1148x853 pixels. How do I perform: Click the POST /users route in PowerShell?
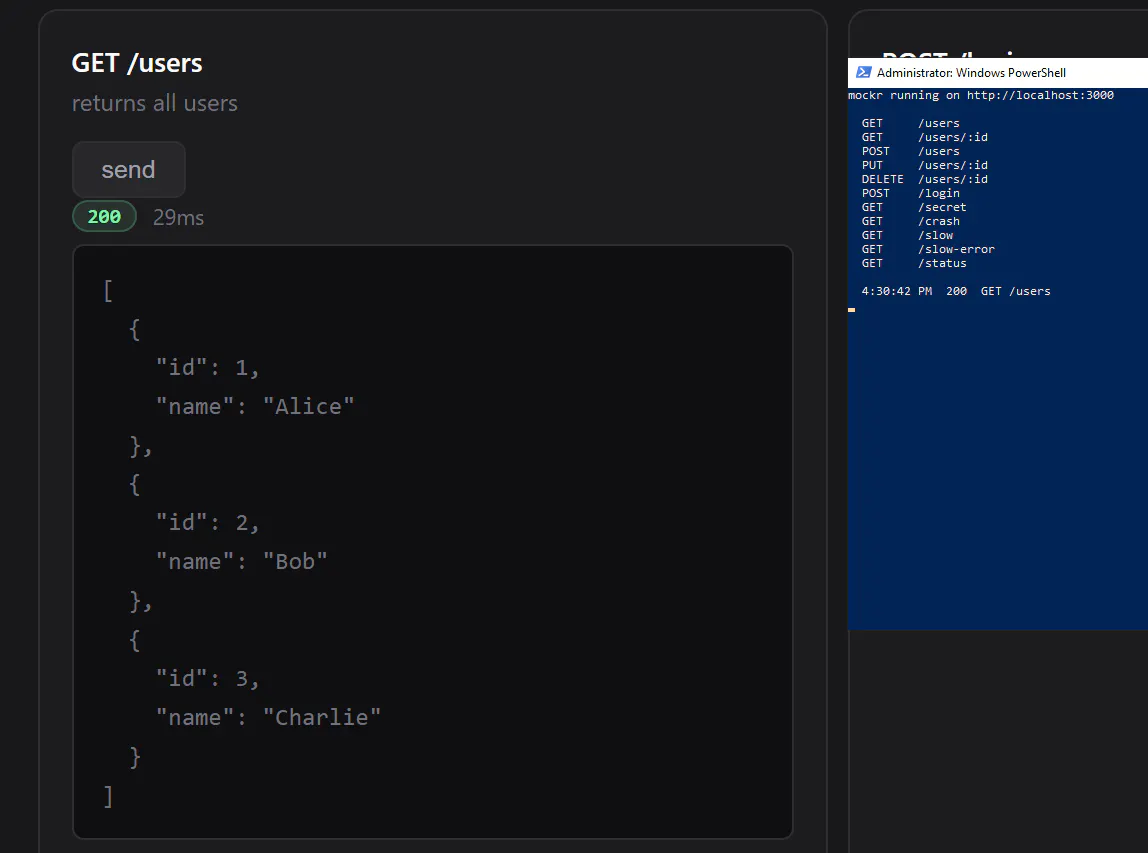tap(911, 152)
